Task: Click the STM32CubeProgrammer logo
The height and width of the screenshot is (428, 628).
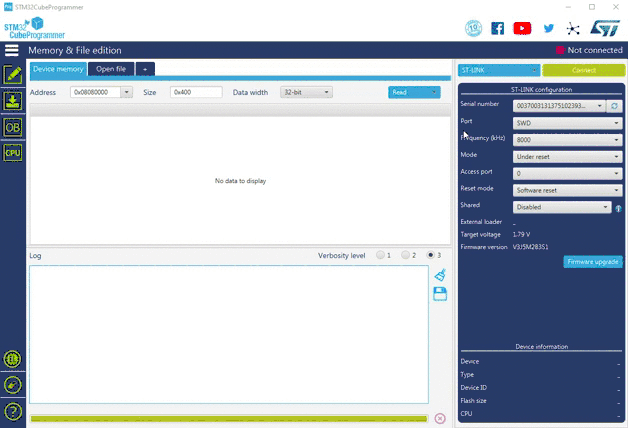Action: click(x=34, y=28)
